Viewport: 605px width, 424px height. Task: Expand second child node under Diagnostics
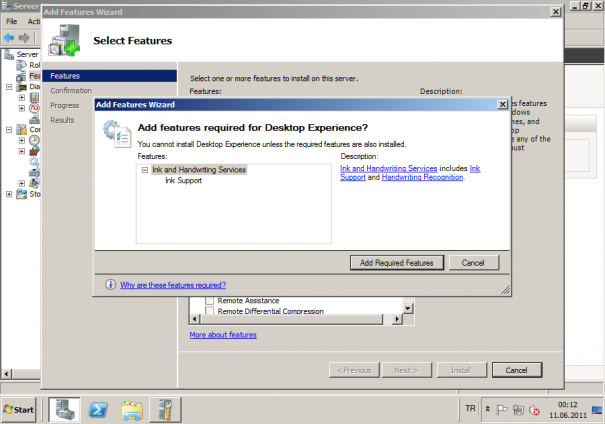tap(22, 108)
